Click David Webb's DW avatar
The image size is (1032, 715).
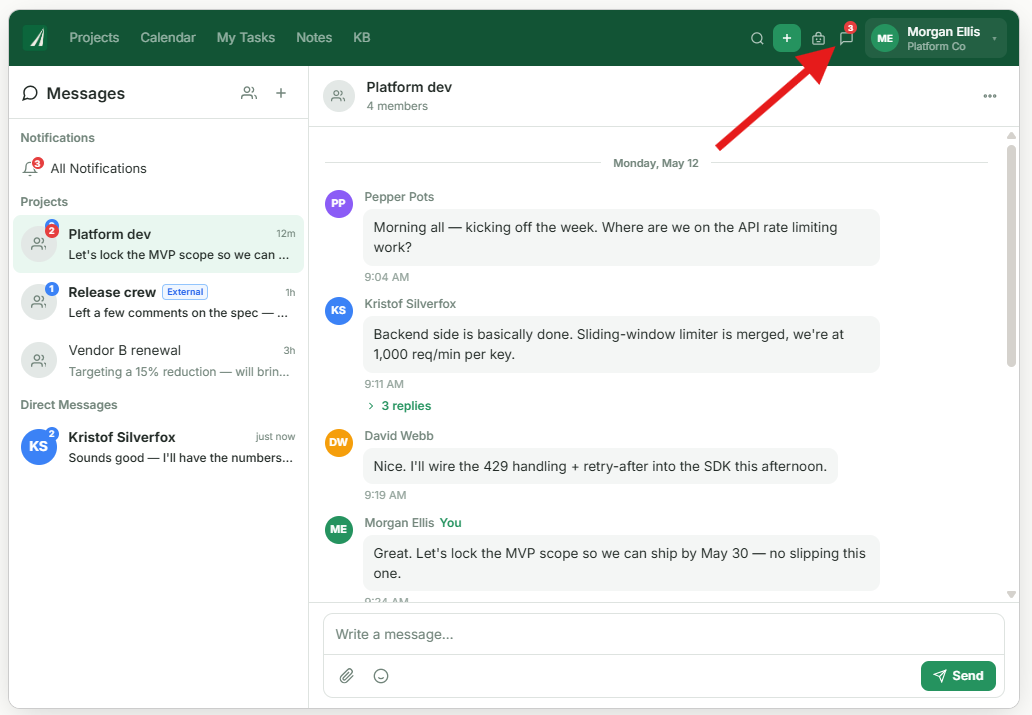click(x=339, y=442)
